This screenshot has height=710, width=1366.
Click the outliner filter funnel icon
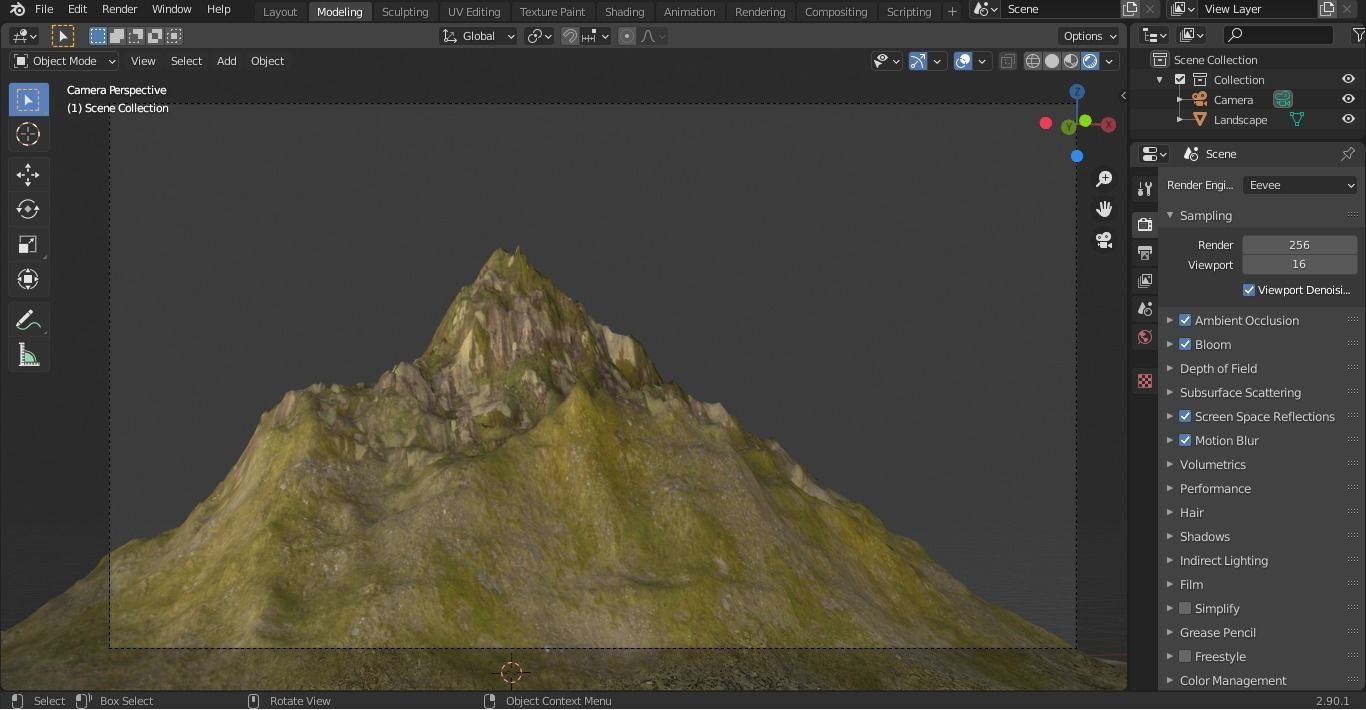(x=1357, y=35)
